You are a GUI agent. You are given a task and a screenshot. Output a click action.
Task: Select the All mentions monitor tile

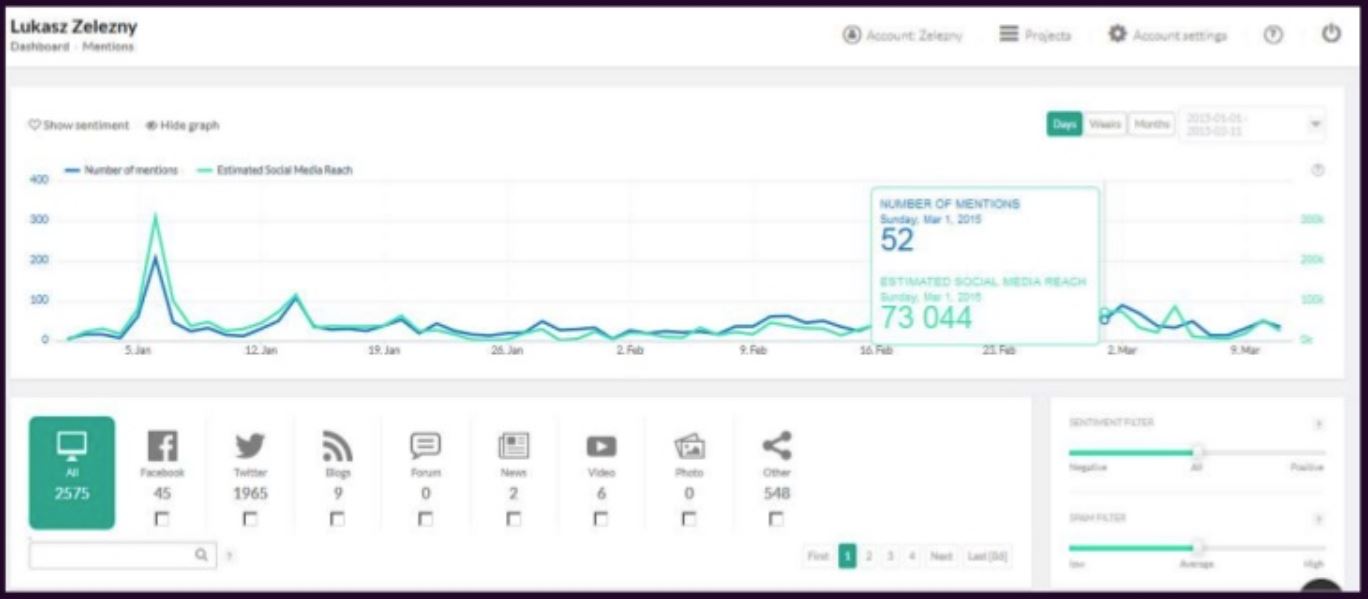72,473
